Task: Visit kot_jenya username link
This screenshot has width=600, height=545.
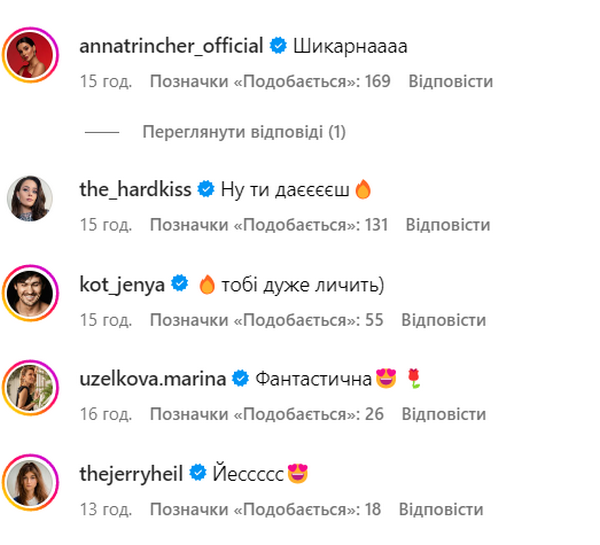Action: (122, 285)
